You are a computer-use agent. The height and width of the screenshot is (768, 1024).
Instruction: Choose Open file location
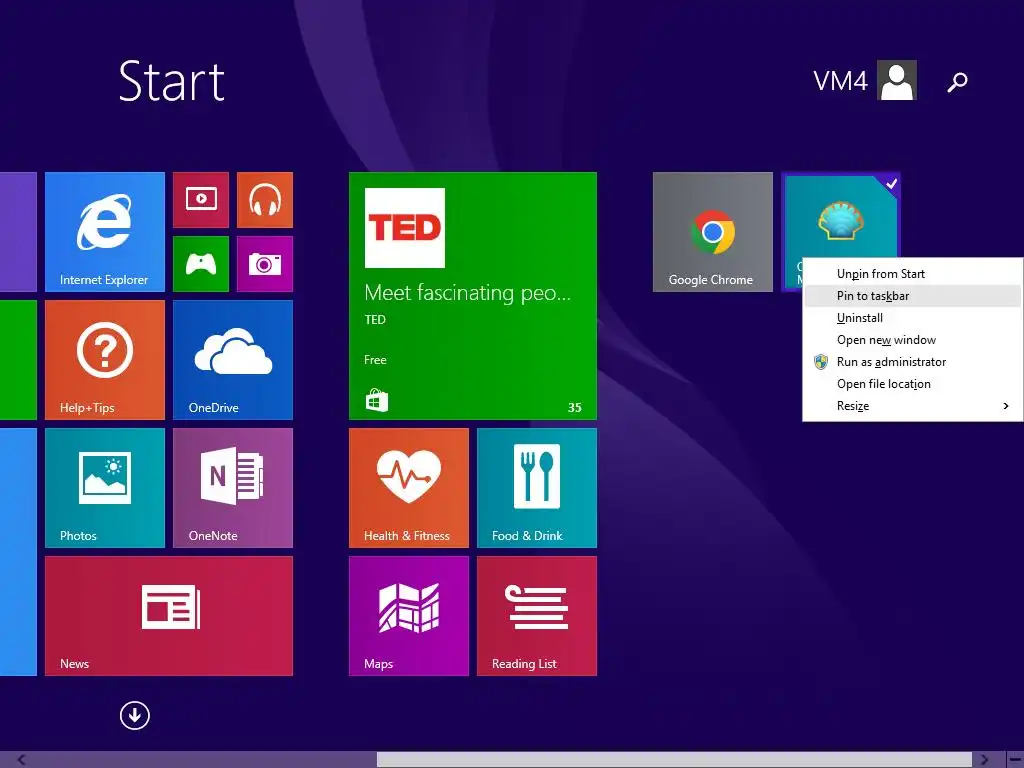click(912, 384)
